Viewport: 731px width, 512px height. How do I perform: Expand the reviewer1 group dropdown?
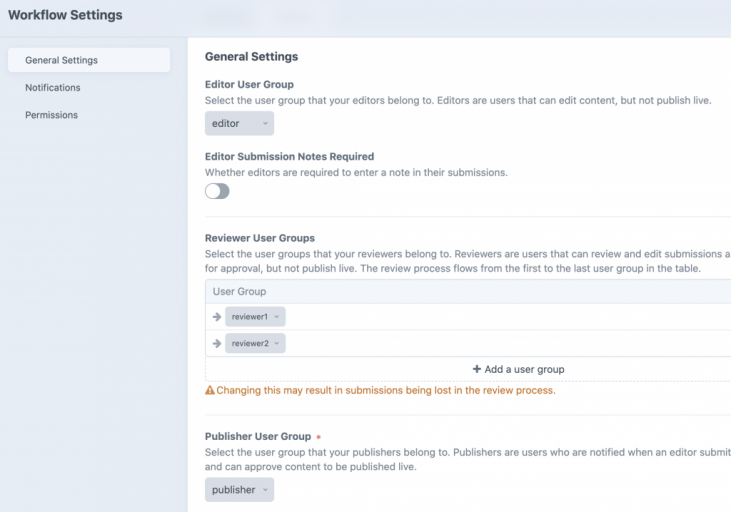coord(257,317)
